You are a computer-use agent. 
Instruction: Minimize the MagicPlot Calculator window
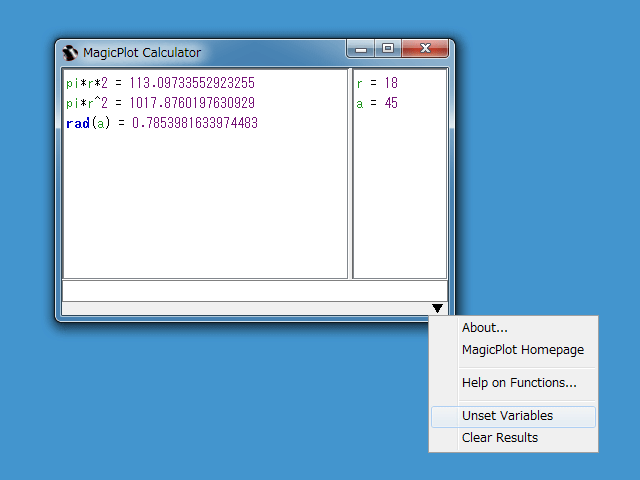361,49
